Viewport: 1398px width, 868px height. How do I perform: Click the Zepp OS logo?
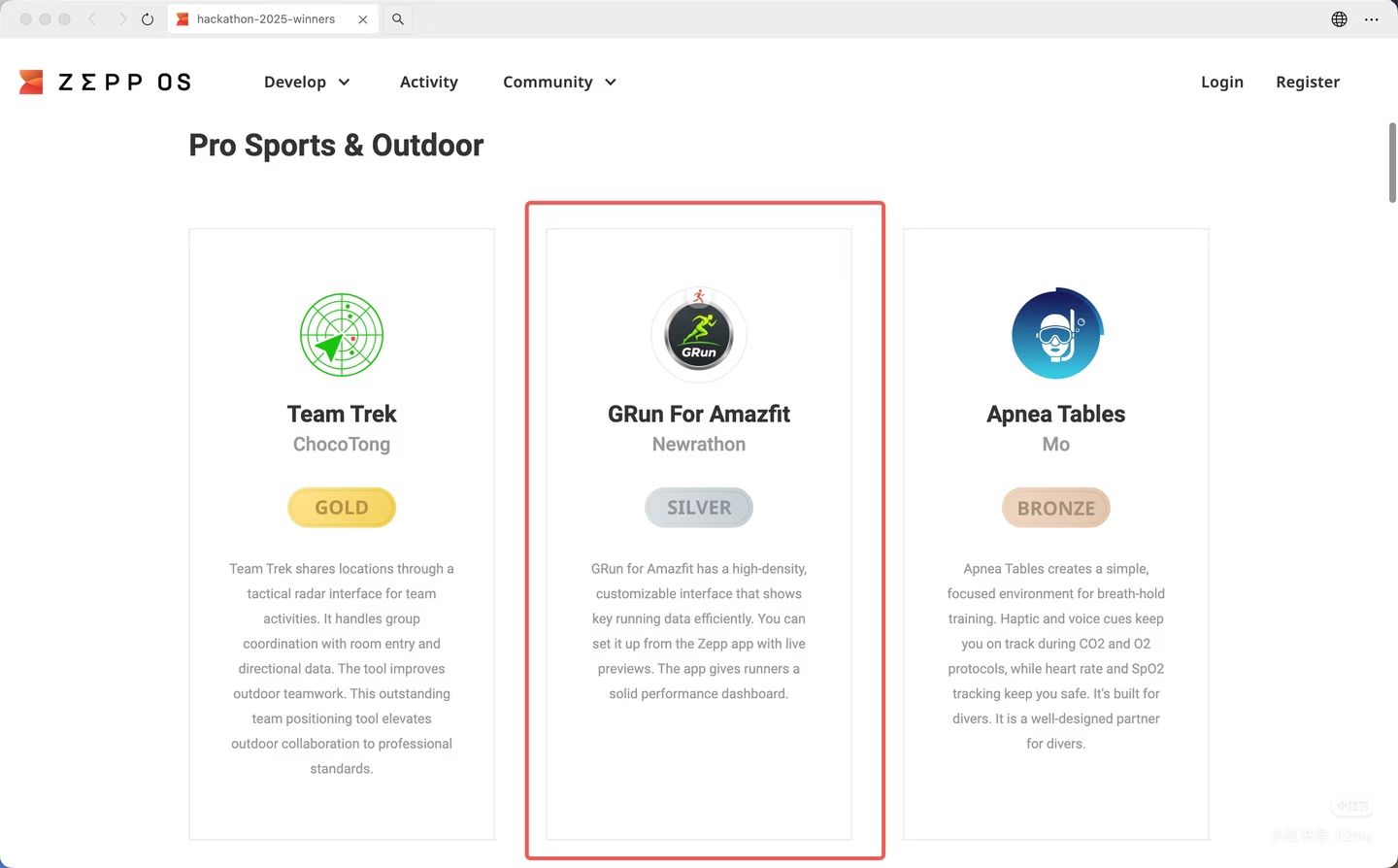tap(105, 83)
